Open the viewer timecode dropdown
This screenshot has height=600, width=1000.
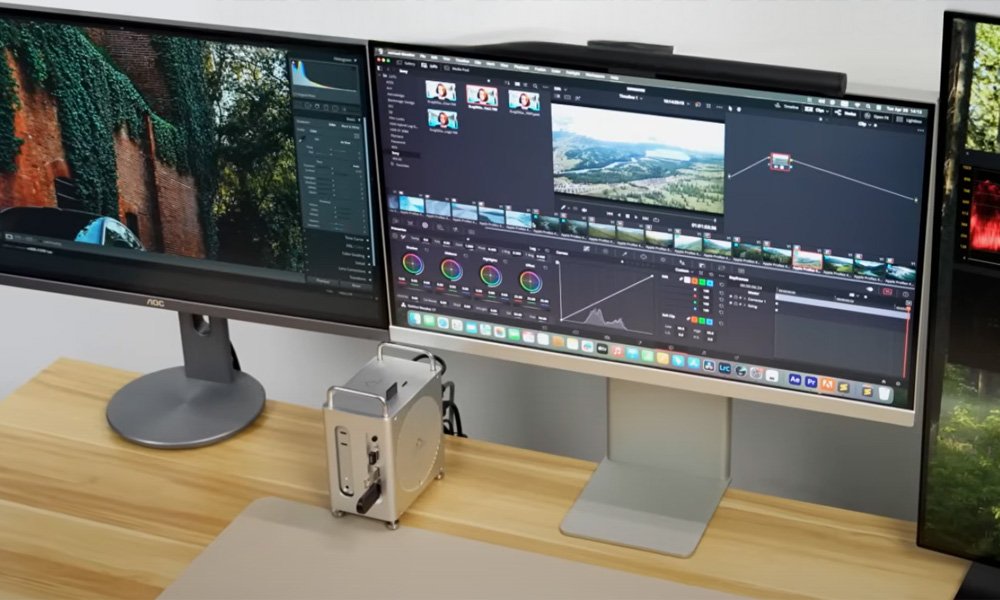[x=677, y=103]
